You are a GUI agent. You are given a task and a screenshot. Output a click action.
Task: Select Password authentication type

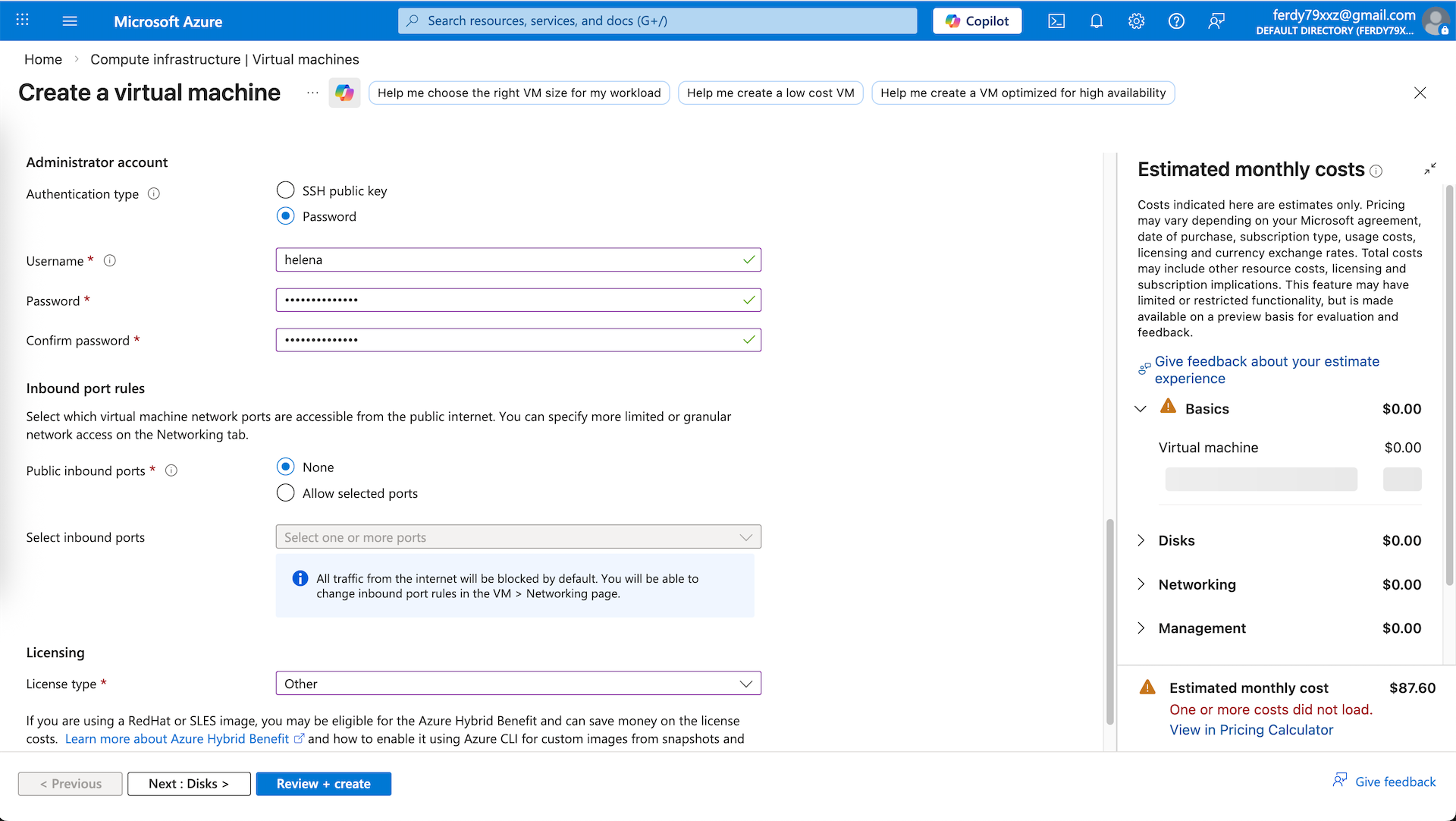click(x=286, y=215)
